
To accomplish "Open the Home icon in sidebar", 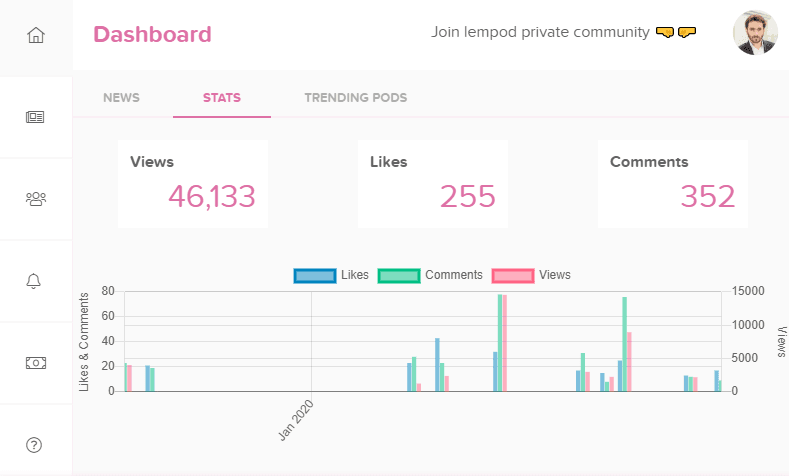I will point(36,35).
